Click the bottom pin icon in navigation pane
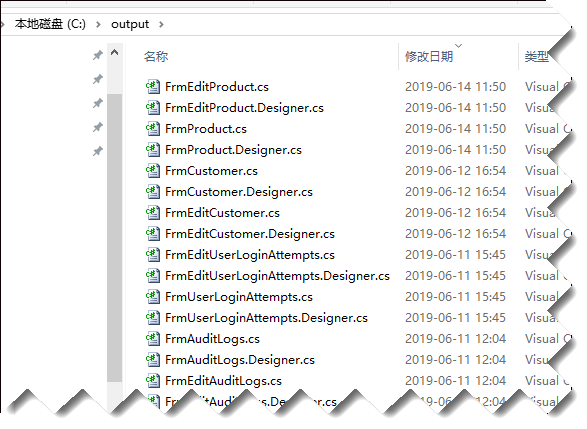587x429 pixels. click(98, 151)
